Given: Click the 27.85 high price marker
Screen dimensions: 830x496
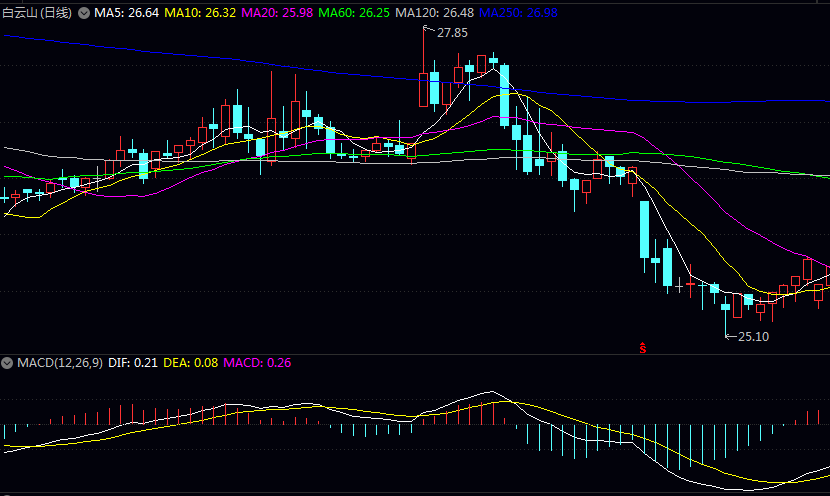Looking at the screenshot, I should point(452,33).
